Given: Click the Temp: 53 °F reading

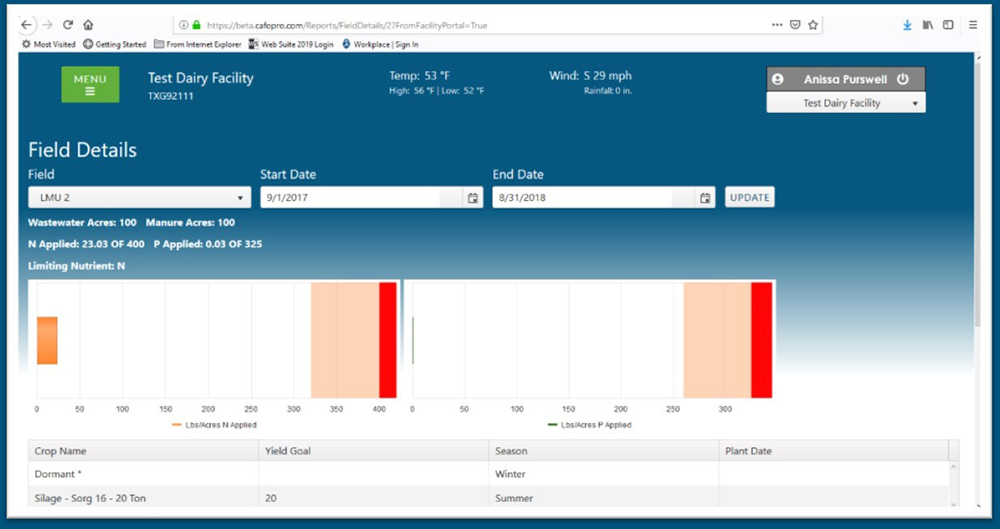Looking at the screenshot, I should point(420,75).
